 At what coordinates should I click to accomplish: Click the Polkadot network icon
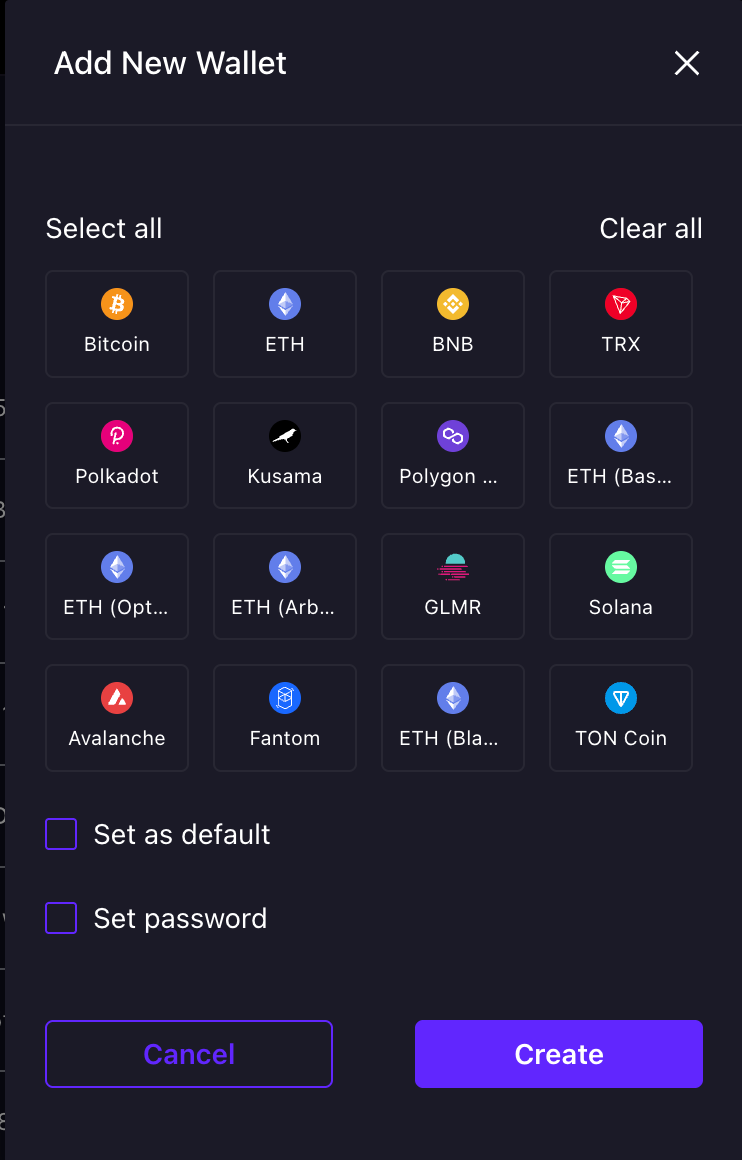[117, 436]
